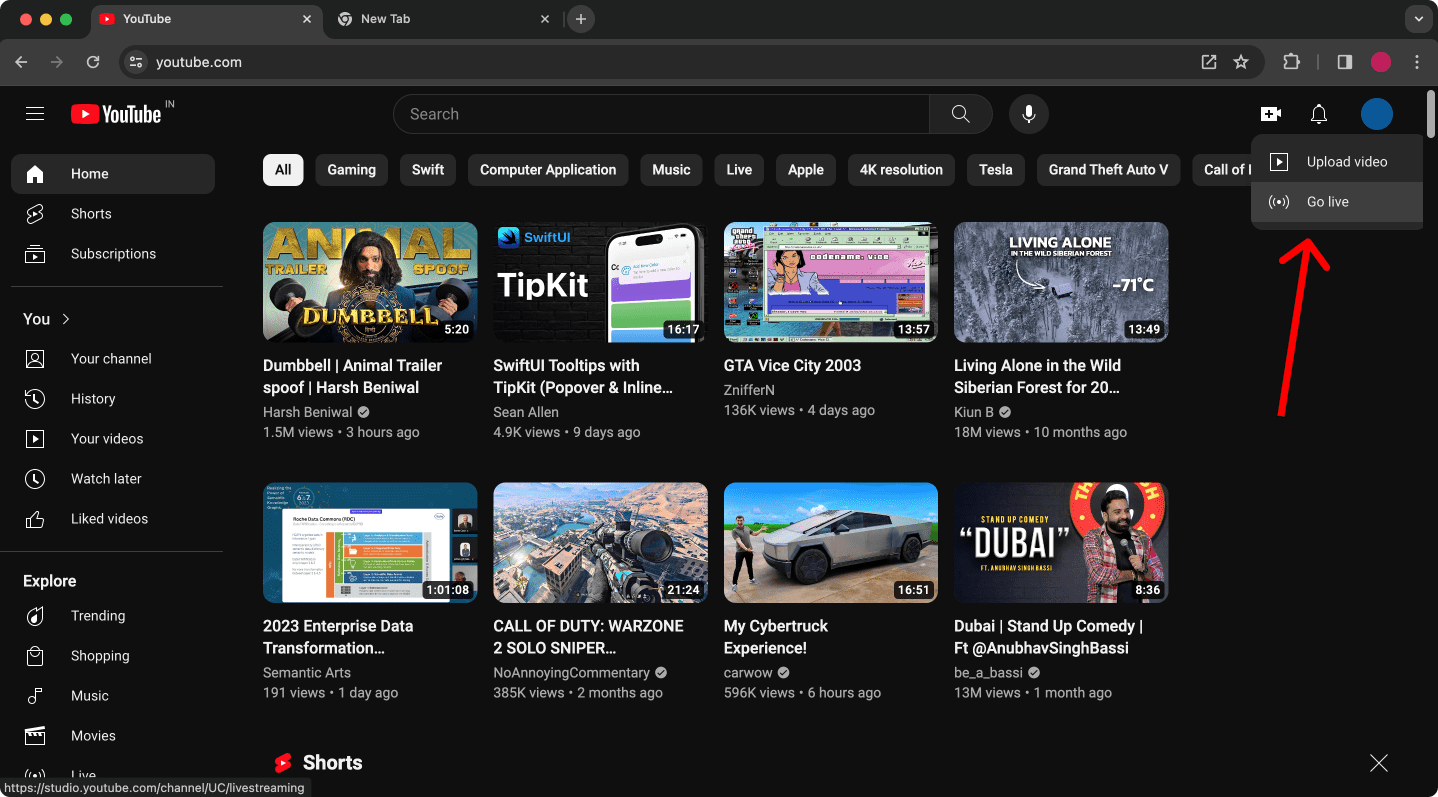This screenshot has width=1438, height=797.
Task: Open the Trending page icon
Action: (x=34, y=615)
